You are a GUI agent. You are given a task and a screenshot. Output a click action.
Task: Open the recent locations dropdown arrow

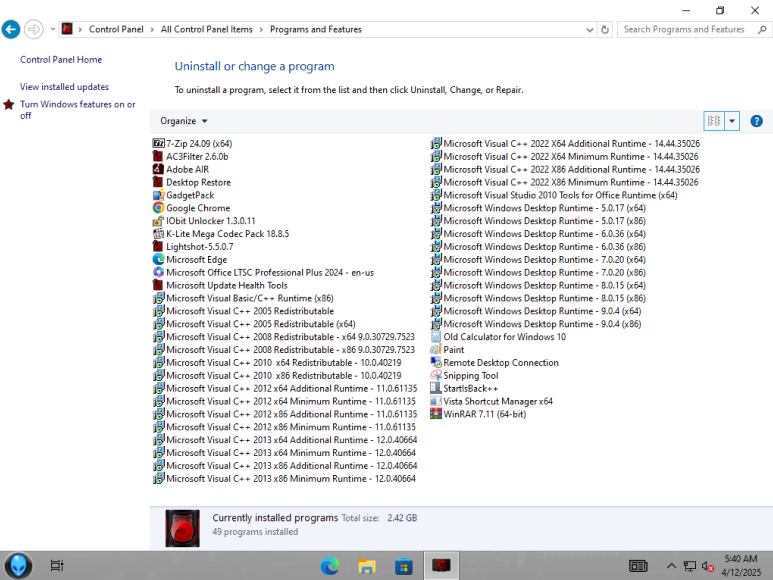(53, 29)
